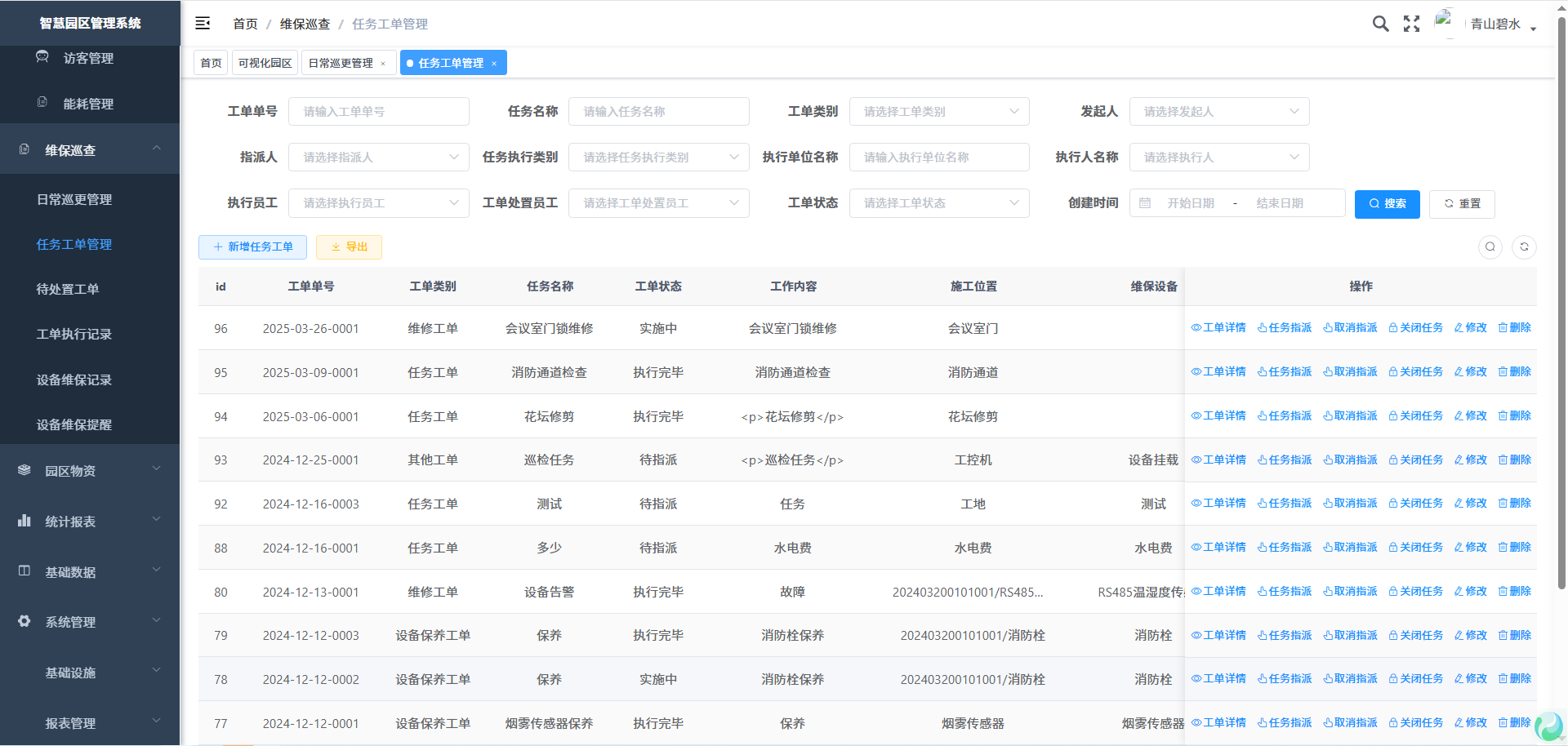Viewport: 1568px width, 746px height.
Task: Close the 任务工单管理 tab
Action: (x=494, y=64)
